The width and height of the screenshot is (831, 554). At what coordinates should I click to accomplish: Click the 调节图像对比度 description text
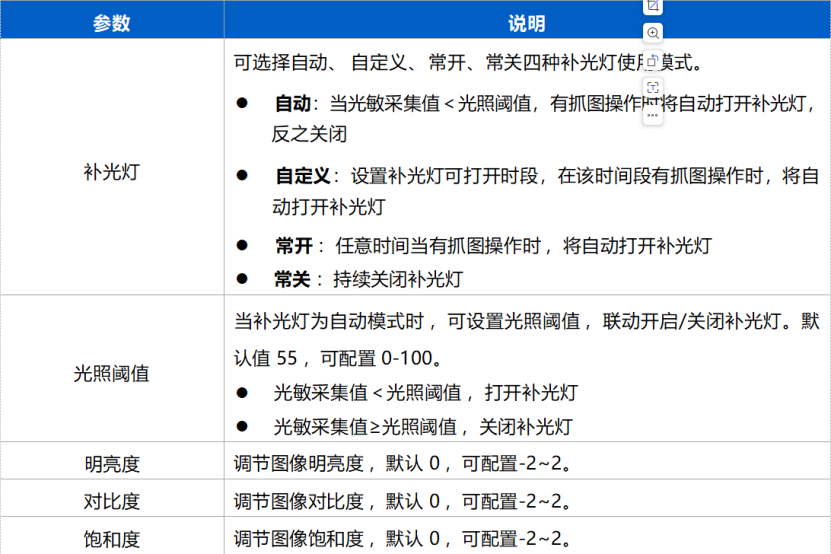coord(298,501)
